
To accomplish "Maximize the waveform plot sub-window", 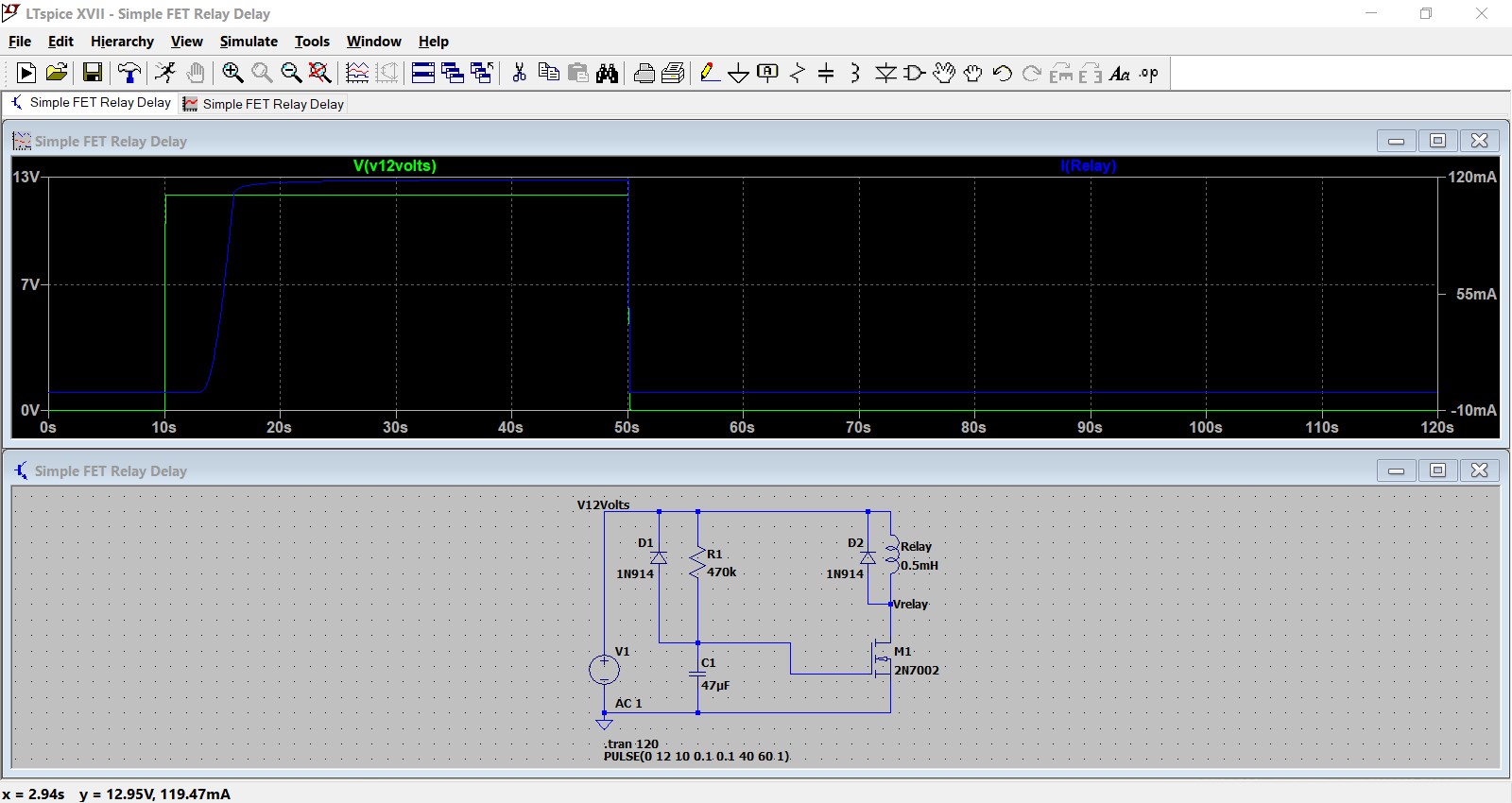I will (x=1437, y=141).
